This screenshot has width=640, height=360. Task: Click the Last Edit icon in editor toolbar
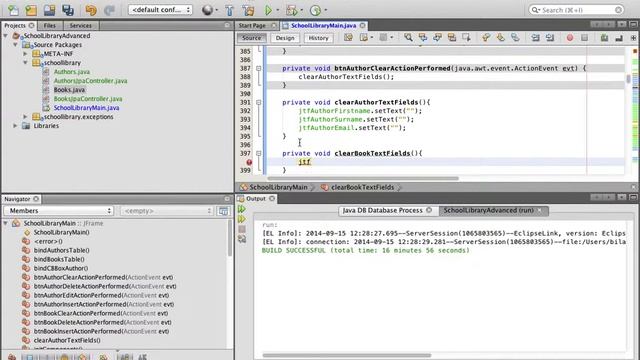click(x=348, y=38)
